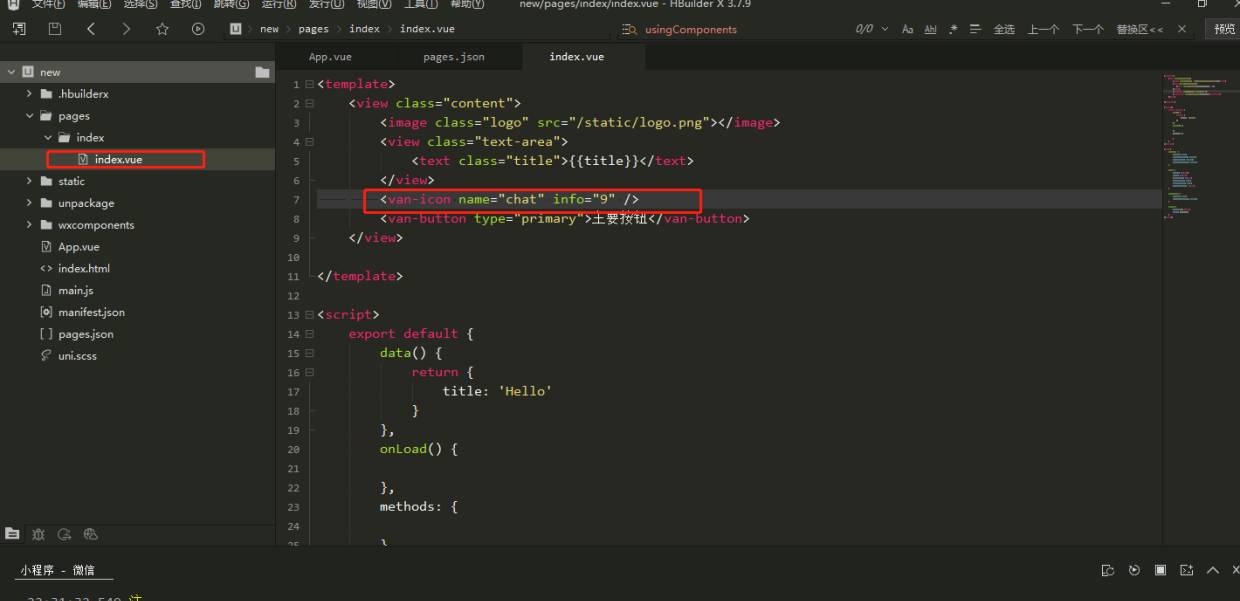Switch to the pages.json tab
This screenshot has width=1240, height=601.
pos(453,57)
